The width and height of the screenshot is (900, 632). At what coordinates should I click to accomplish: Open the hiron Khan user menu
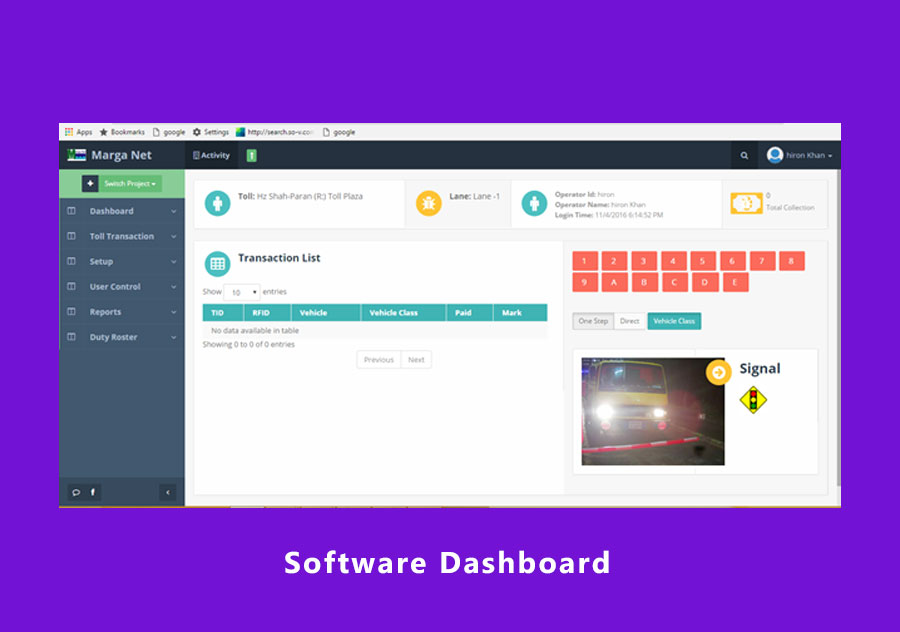(800, 156)
